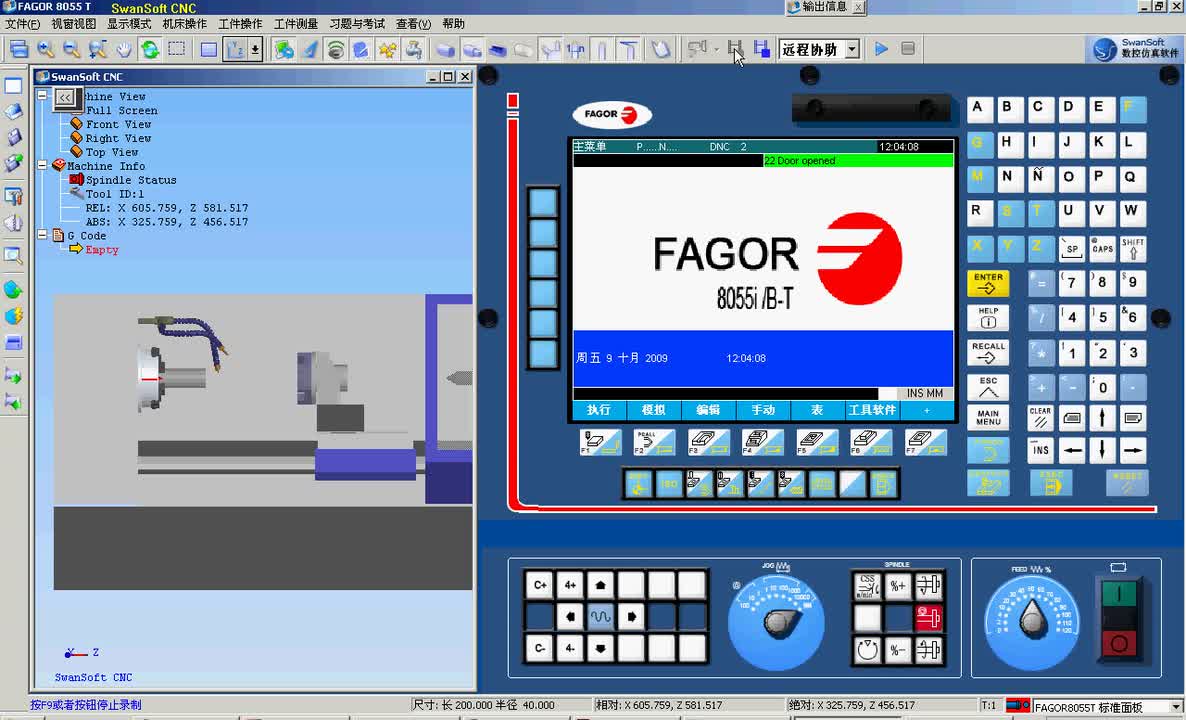Screen dimensions: 1186x720
Task: Click the right arrow jog key
Action: pos(631,616)
